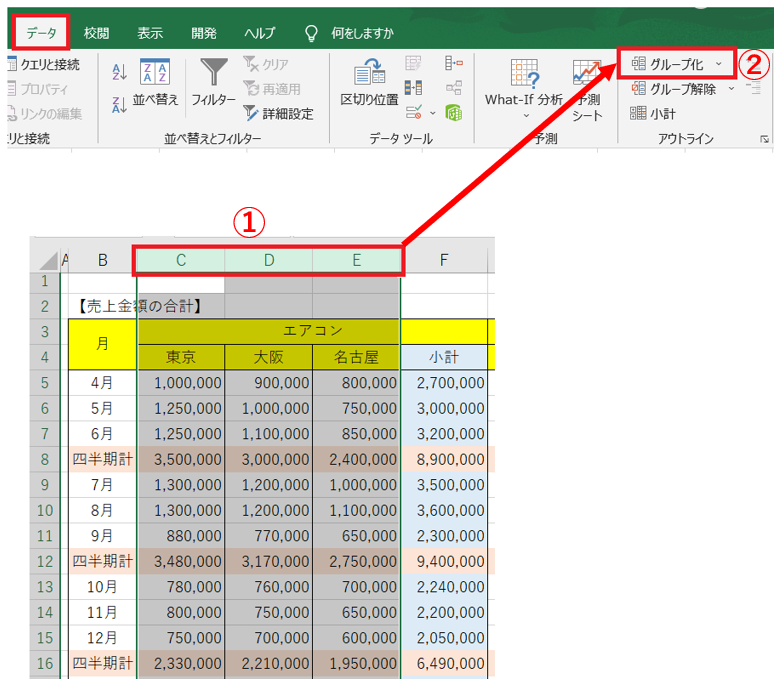
Task: Click the 月 header cell
Action: pos(102,344)
